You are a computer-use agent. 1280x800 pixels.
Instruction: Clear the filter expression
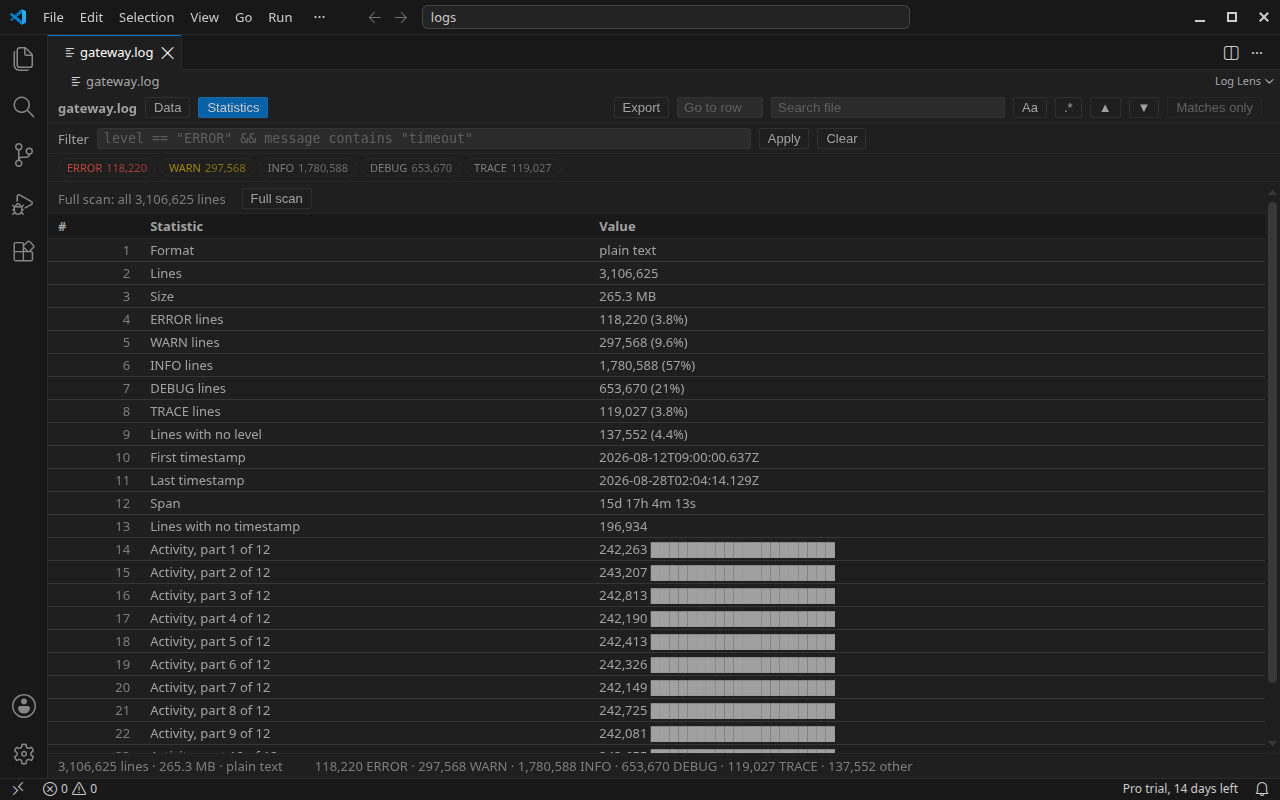click(x=842, y=139)
